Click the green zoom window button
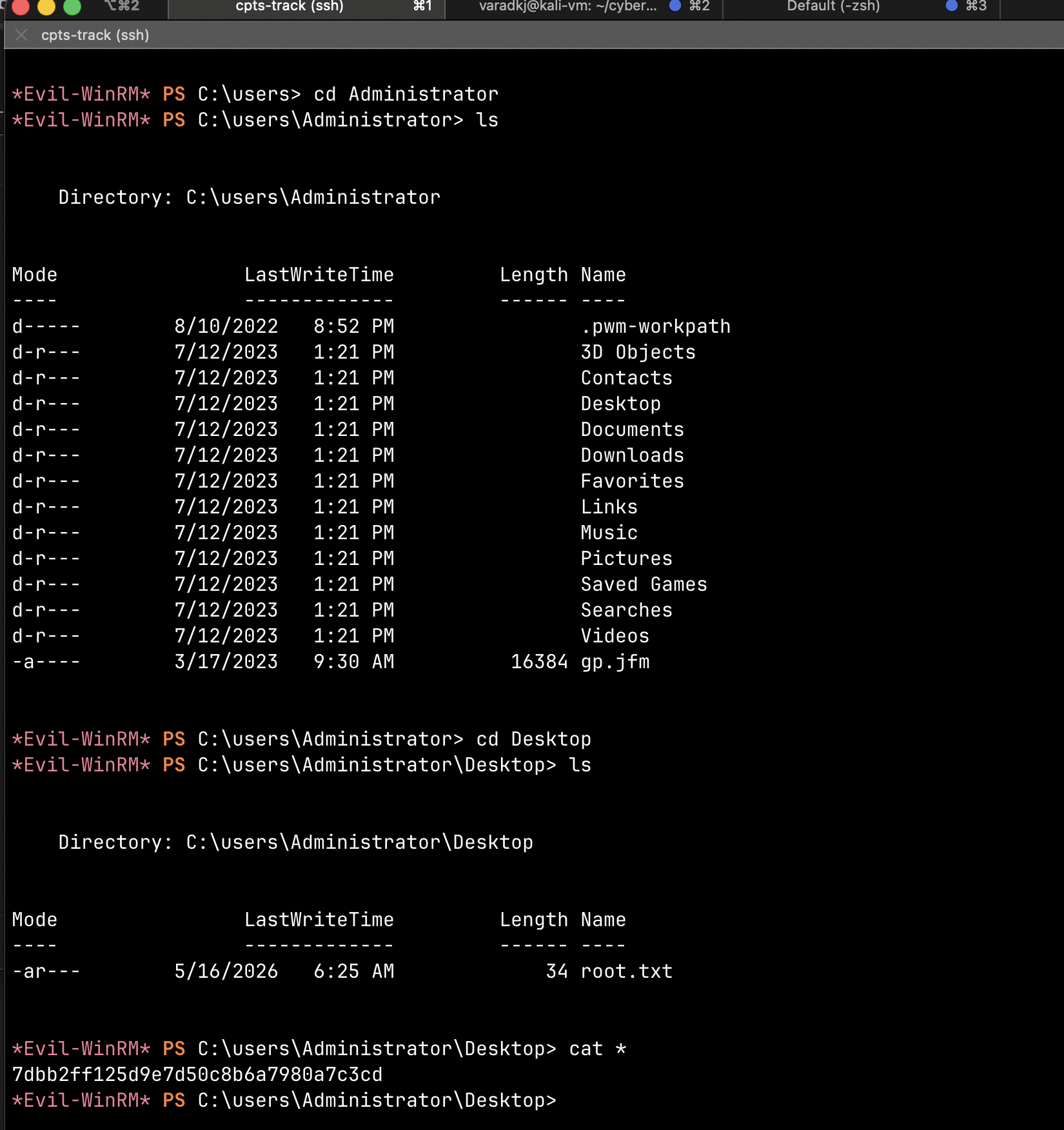The height and width of the screenshot is (1130, 1064). pos(72,6)
